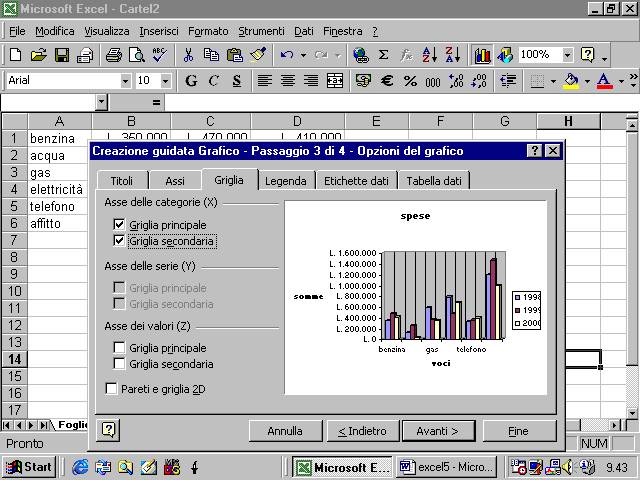This screenshot has height=480, width=640.
Task: Apply Euro currency format icon
Action: click(387, 81)
